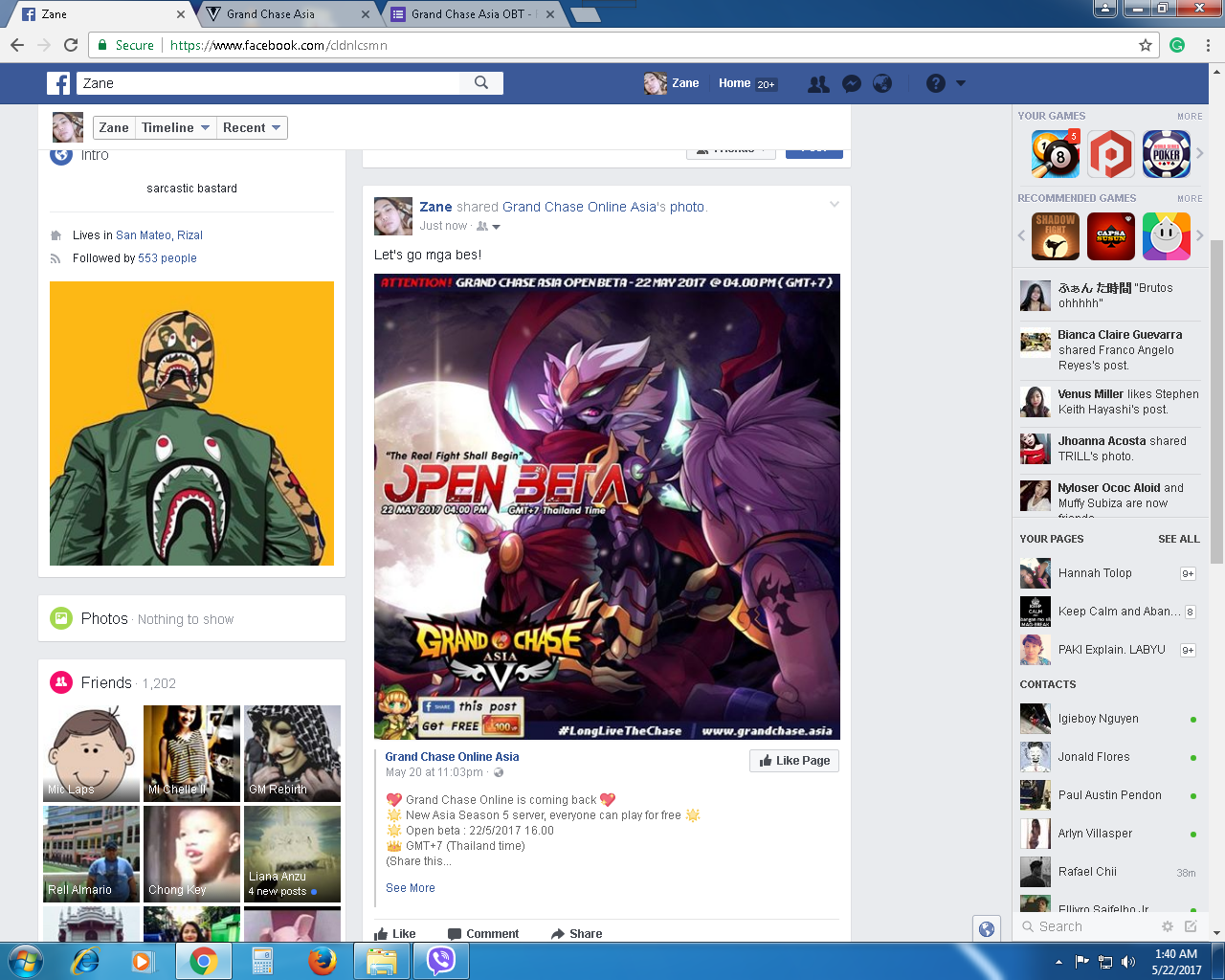Viewport: 1225px width, 980px height.
Task: Go back with browser back arrow
Action: pyautogui.click(x=17, y=45)
